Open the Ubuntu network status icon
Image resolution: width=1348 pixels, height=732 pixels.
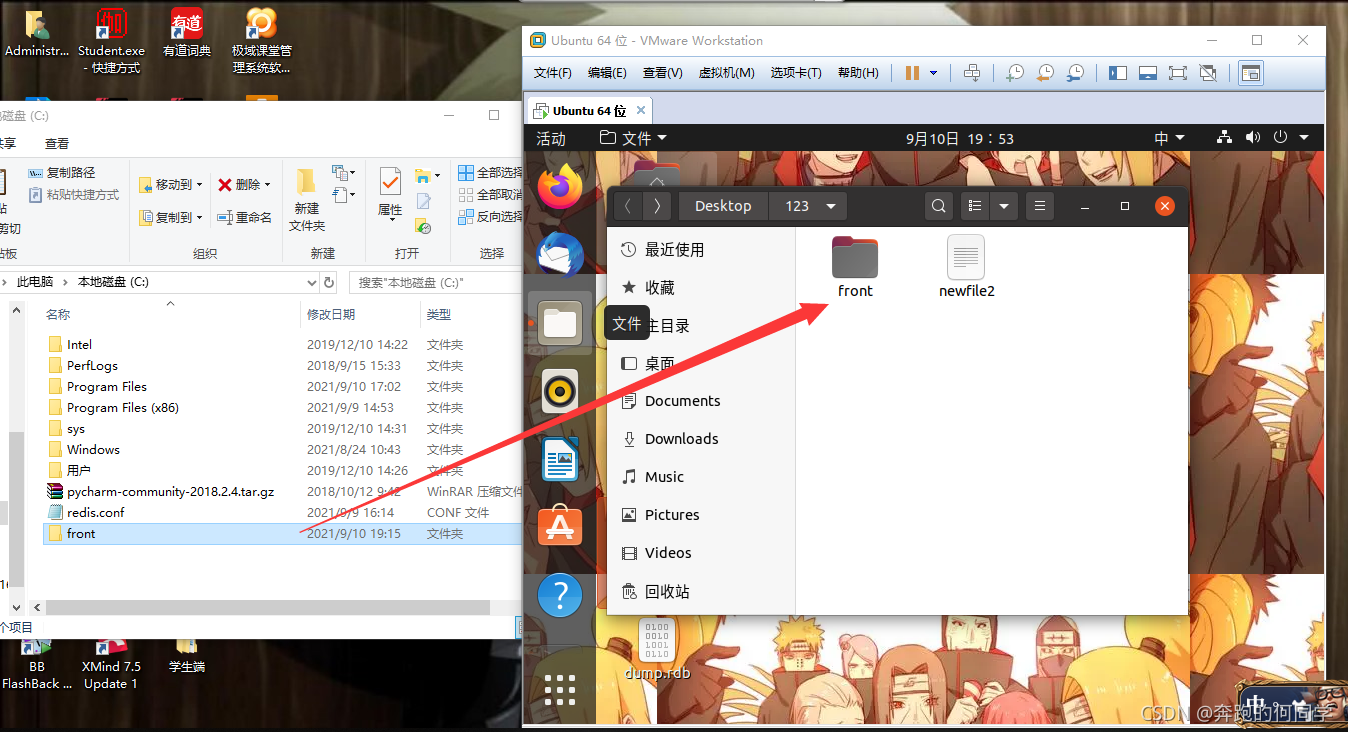pyautogui.click(x=1224, y=138)
